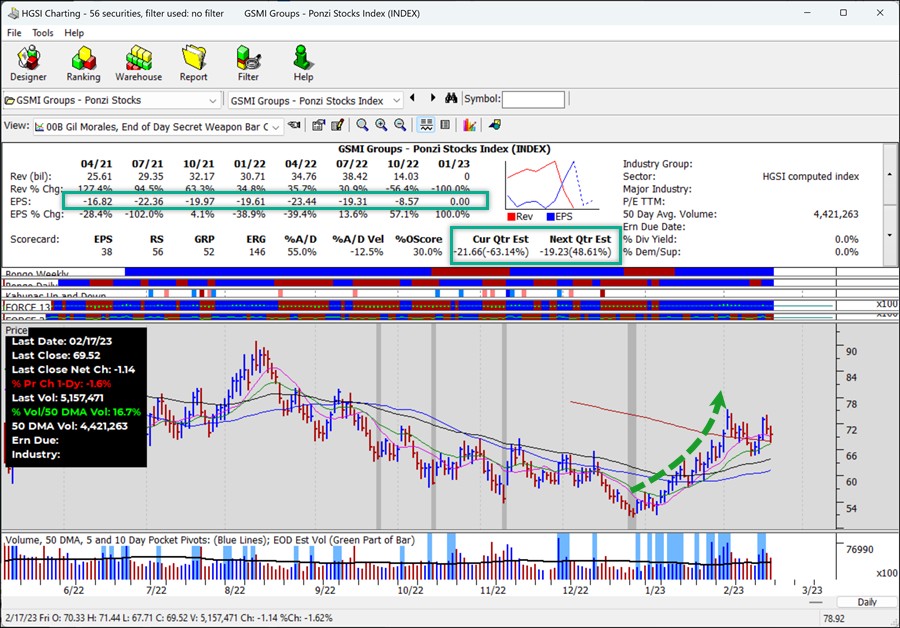Image resolution: width=900 pixels, height=628 pixels.
Task: Open the File menu
Action: tap(14, 33)
